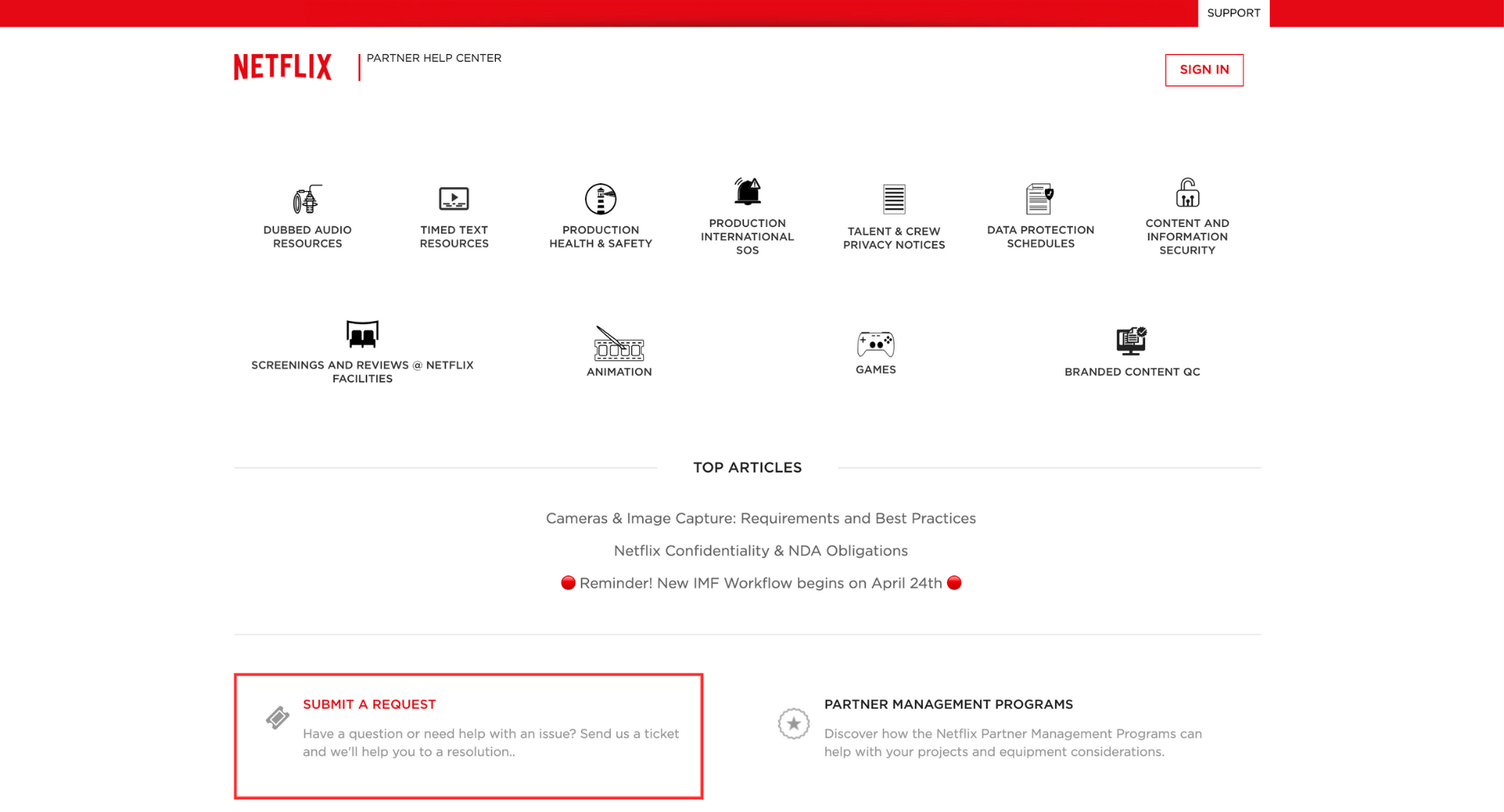Click the ticket icon beside Submit a Request
Screen dimensions: 1504x812
277,717
